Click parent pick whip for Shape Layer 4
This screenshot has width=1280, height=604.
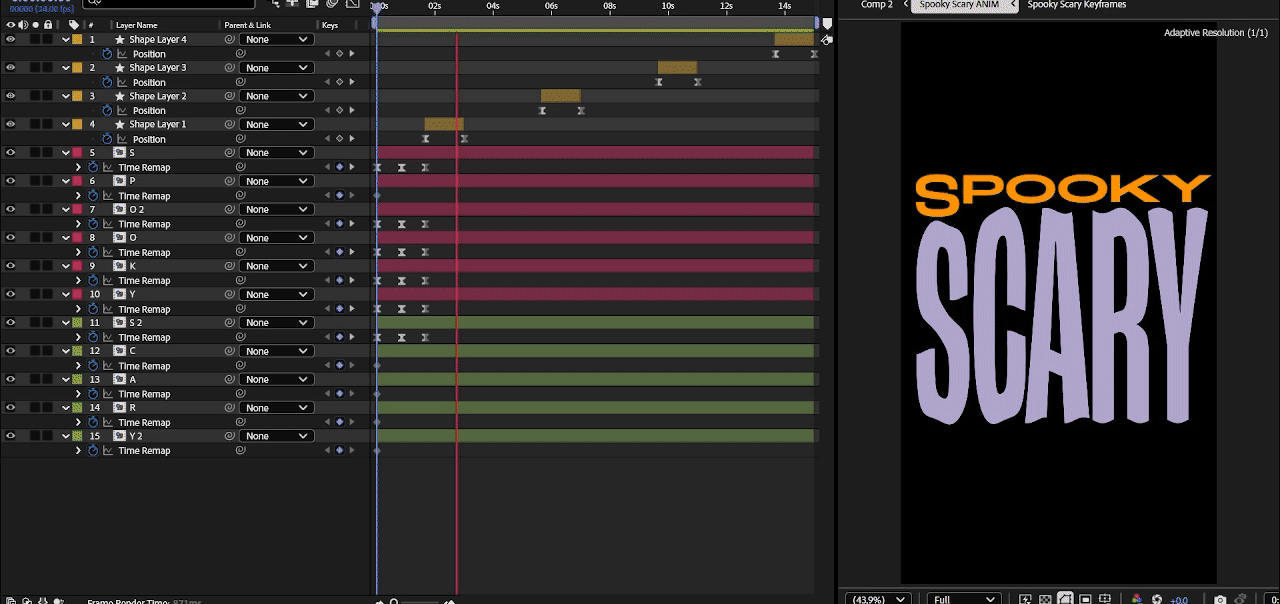pyautogui.click(x=230, y=40)
